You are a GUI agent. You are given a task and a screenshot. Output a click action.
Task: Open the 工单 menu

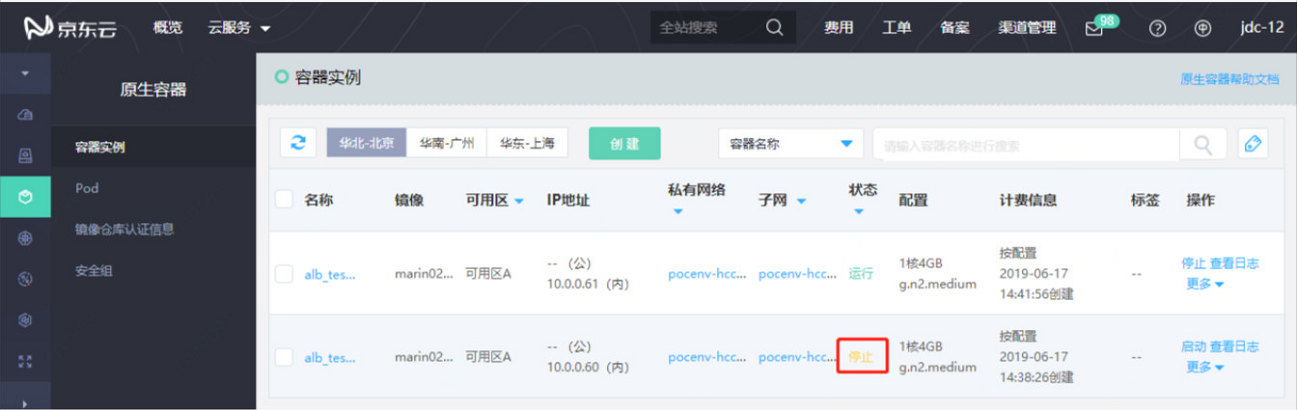(896, 27)
